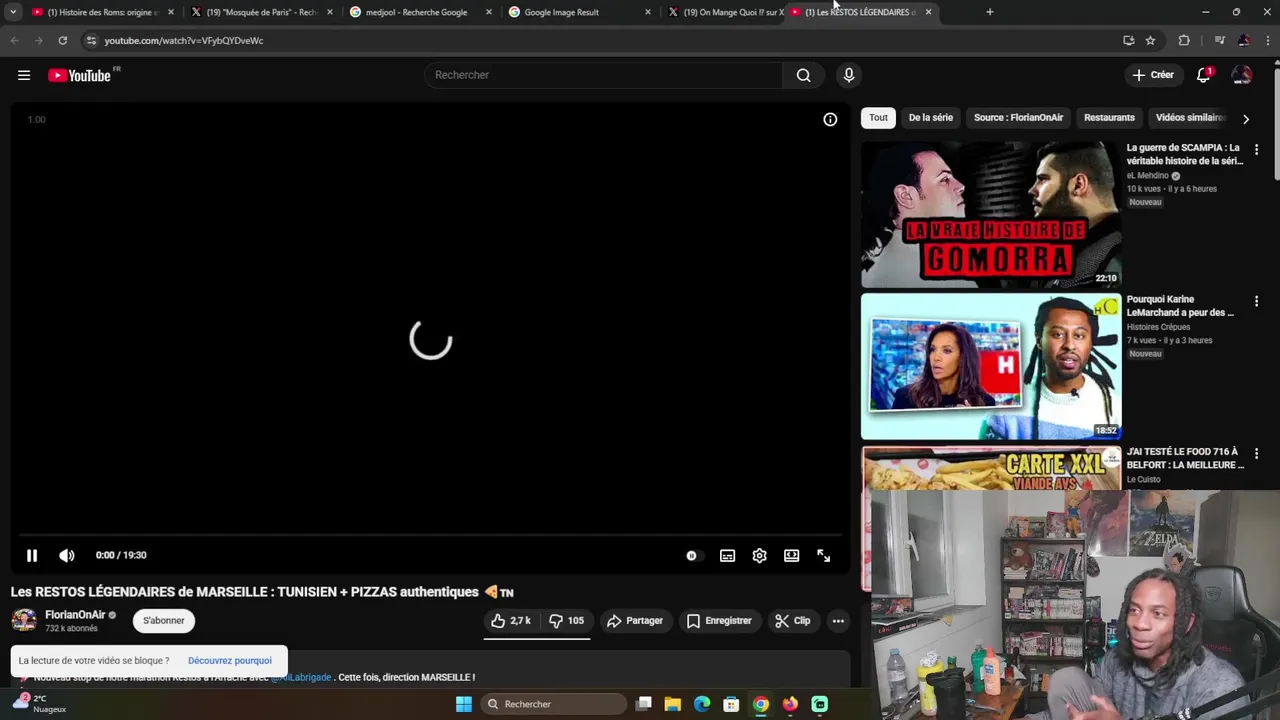Open the Karine LeMarchand video thumbnail
Viewport: 1280px width, 720px height.
[991, 366]
